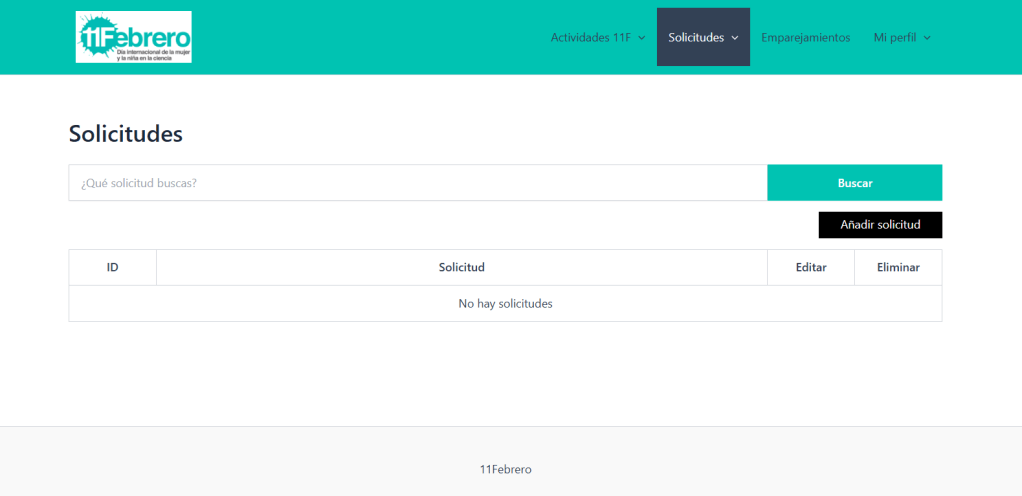
Task: Expand the Mi perfil chevron arrow
Action: click(x=927, y=38)
